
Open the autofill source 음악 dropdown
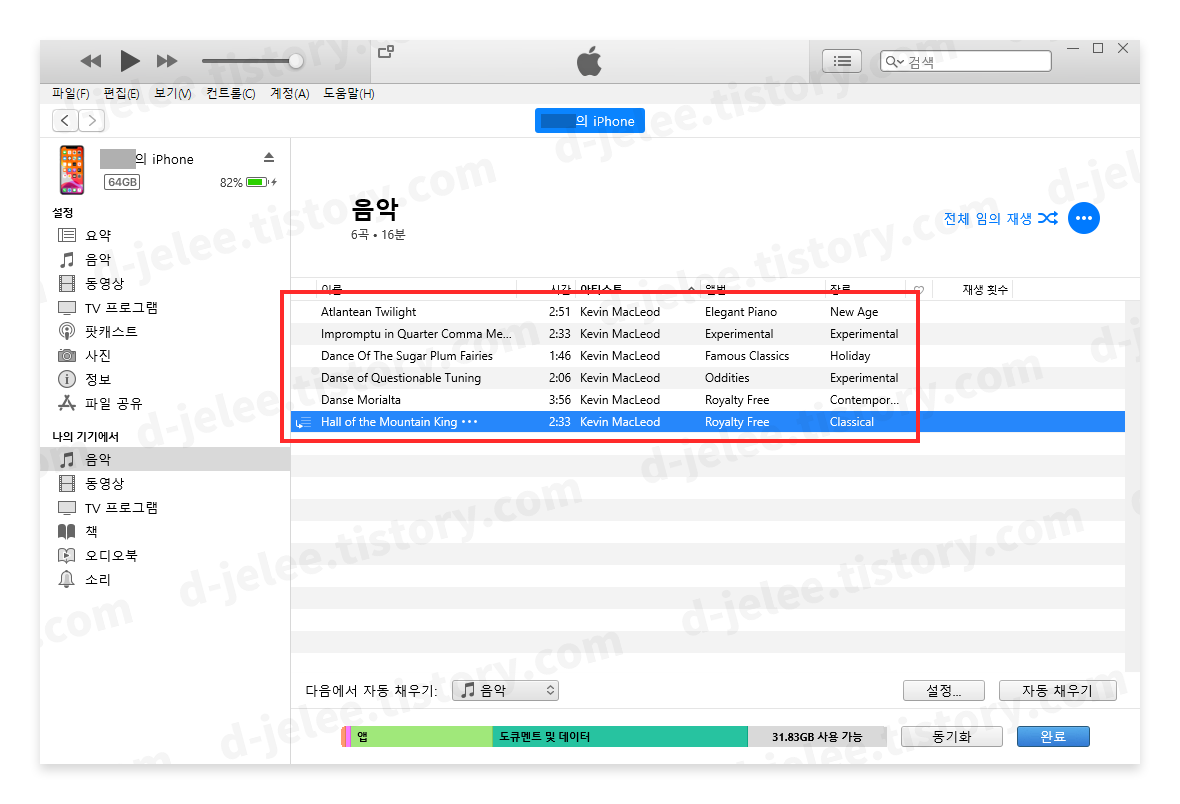pos(505,690)
